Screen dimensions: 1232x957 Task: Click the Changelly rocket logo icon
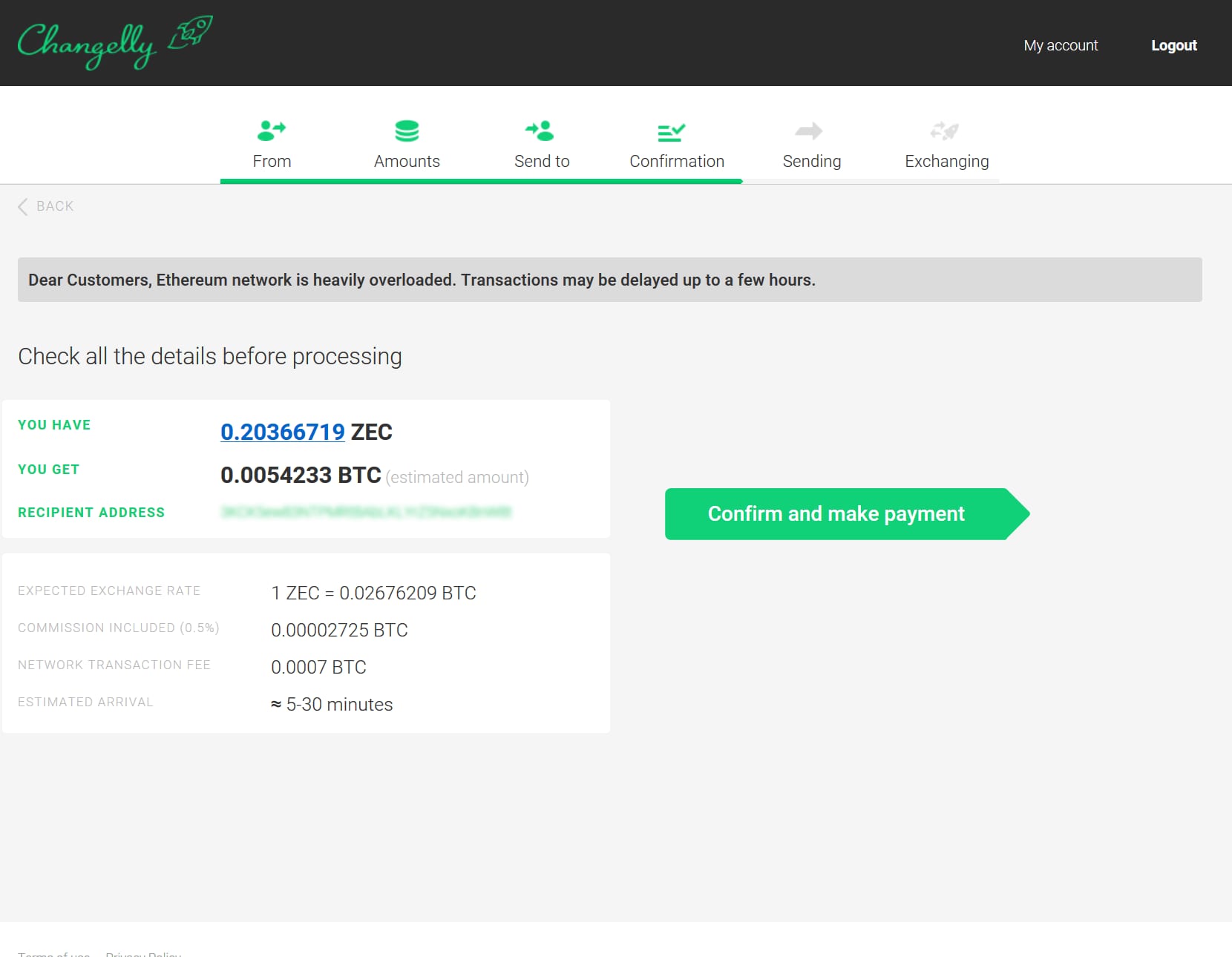pos(190,33)
